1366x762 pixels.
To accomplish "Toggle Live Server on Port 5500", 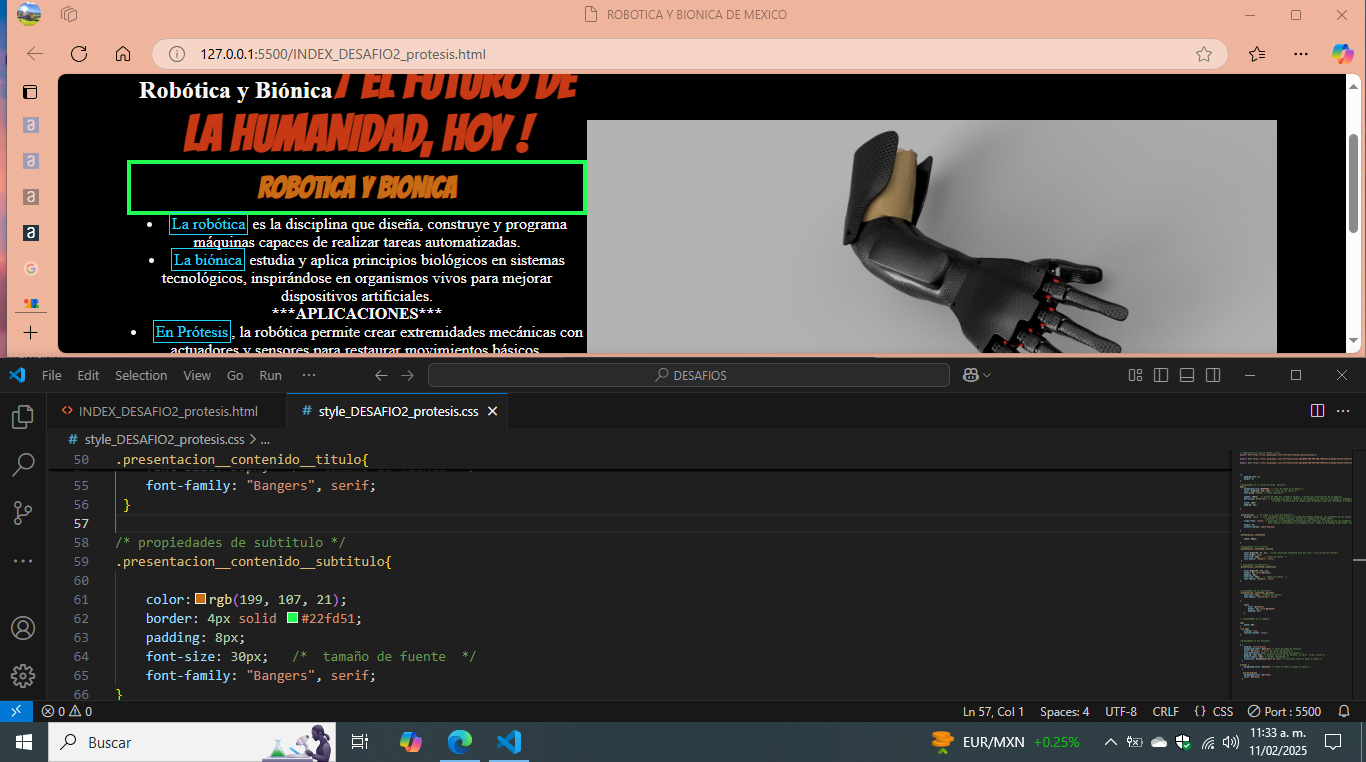I will point(1284,711).
